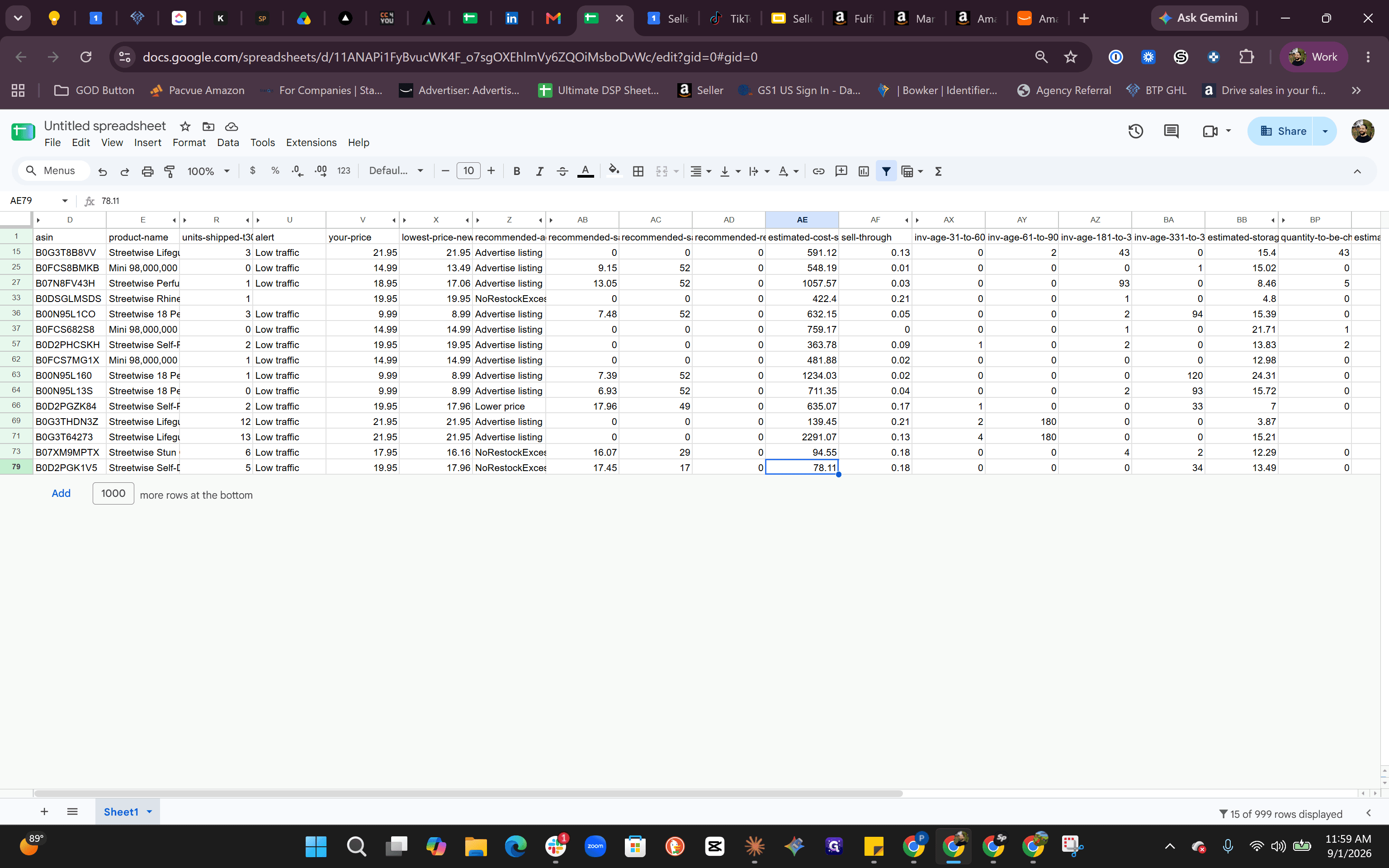Hide the toolbar menus chevron
Image resolution: width=1389 pixels, height=868 pixels.
coord(1357,171)
